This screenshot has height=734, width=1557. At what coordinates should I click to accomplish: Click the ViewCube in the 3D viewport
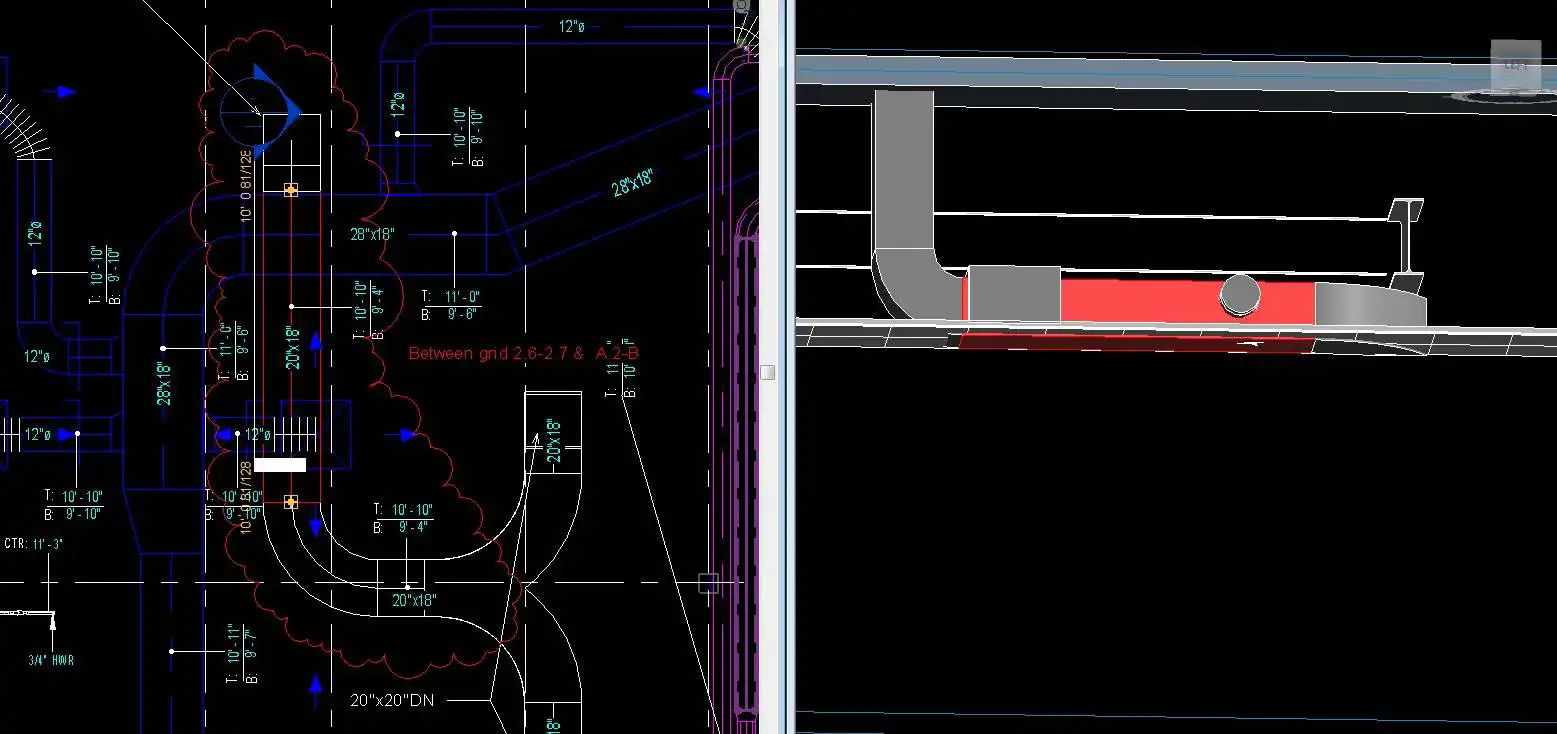pyautogui.click(x=1515, y=66)
